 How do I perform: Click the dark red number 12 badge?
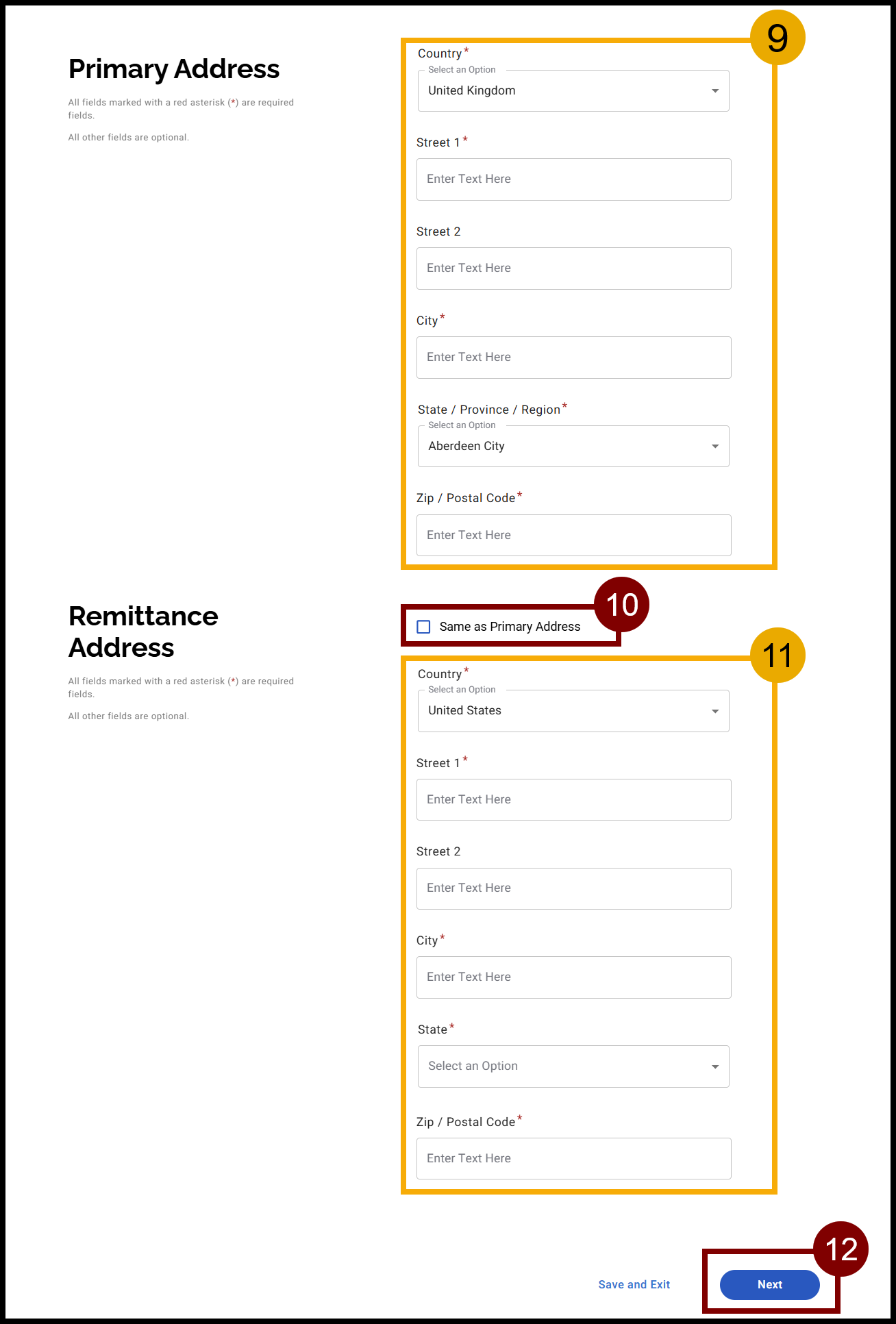tap(841, 1249)
